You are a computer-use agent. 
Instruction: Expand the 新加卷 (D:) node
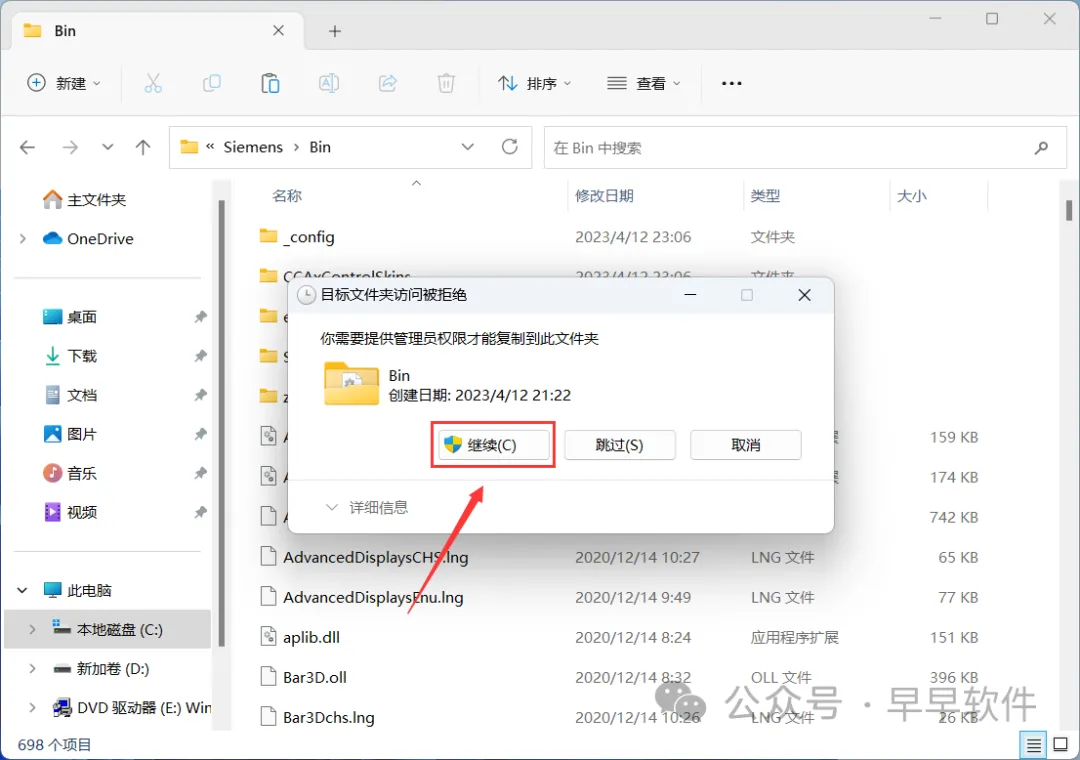point(32,668)
